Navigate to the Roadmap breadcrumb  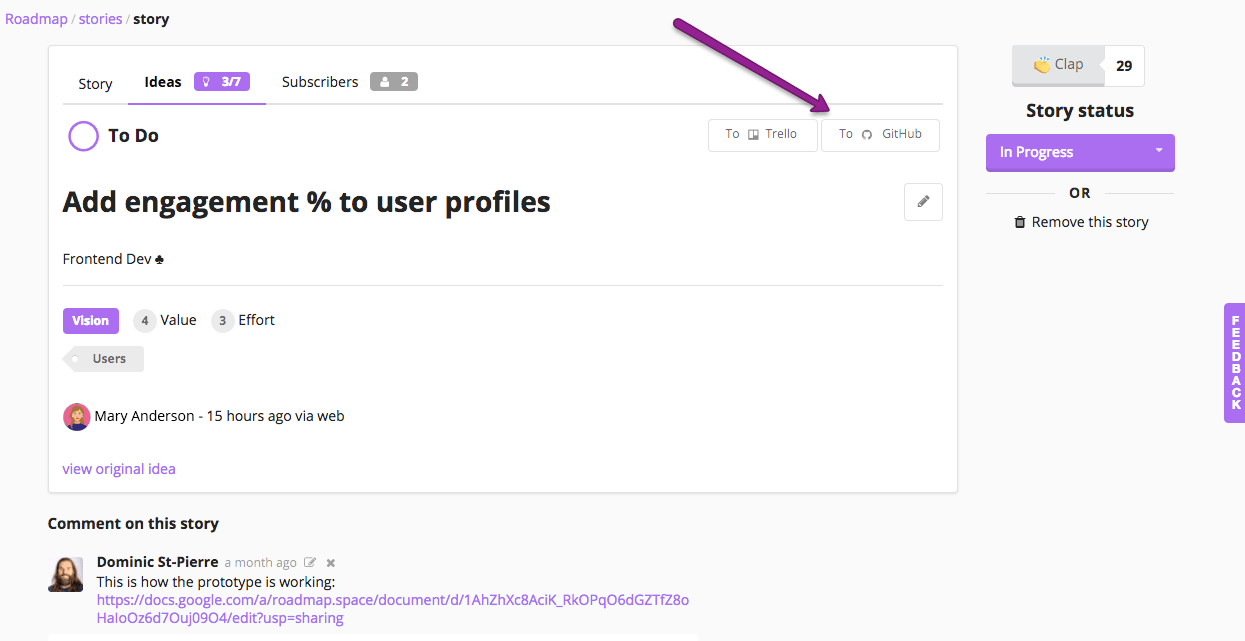36,18
